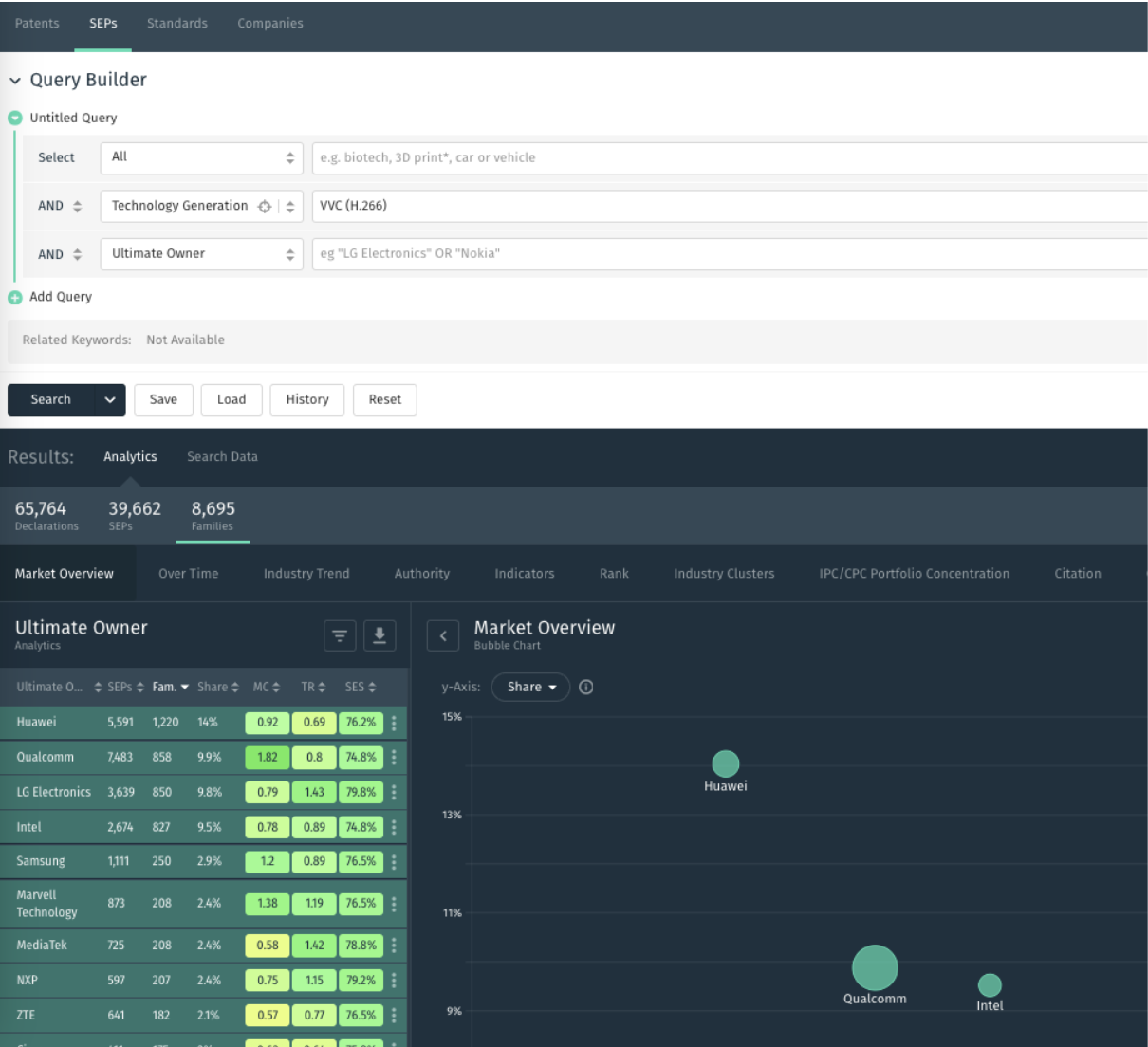Open the Industry Clusters tab
The image size is (1148, 1047).
[x=724, y=574]
